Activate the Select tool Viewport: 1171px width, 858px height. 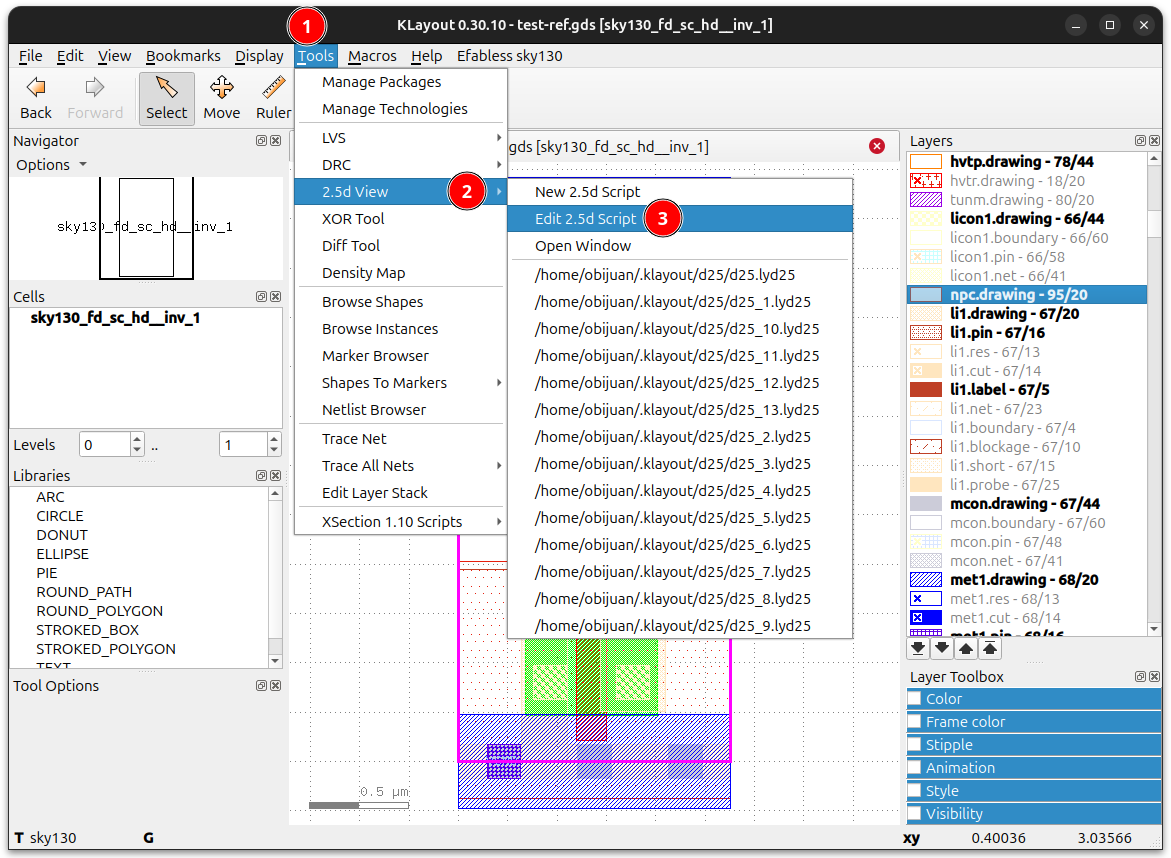click(166, 98)
